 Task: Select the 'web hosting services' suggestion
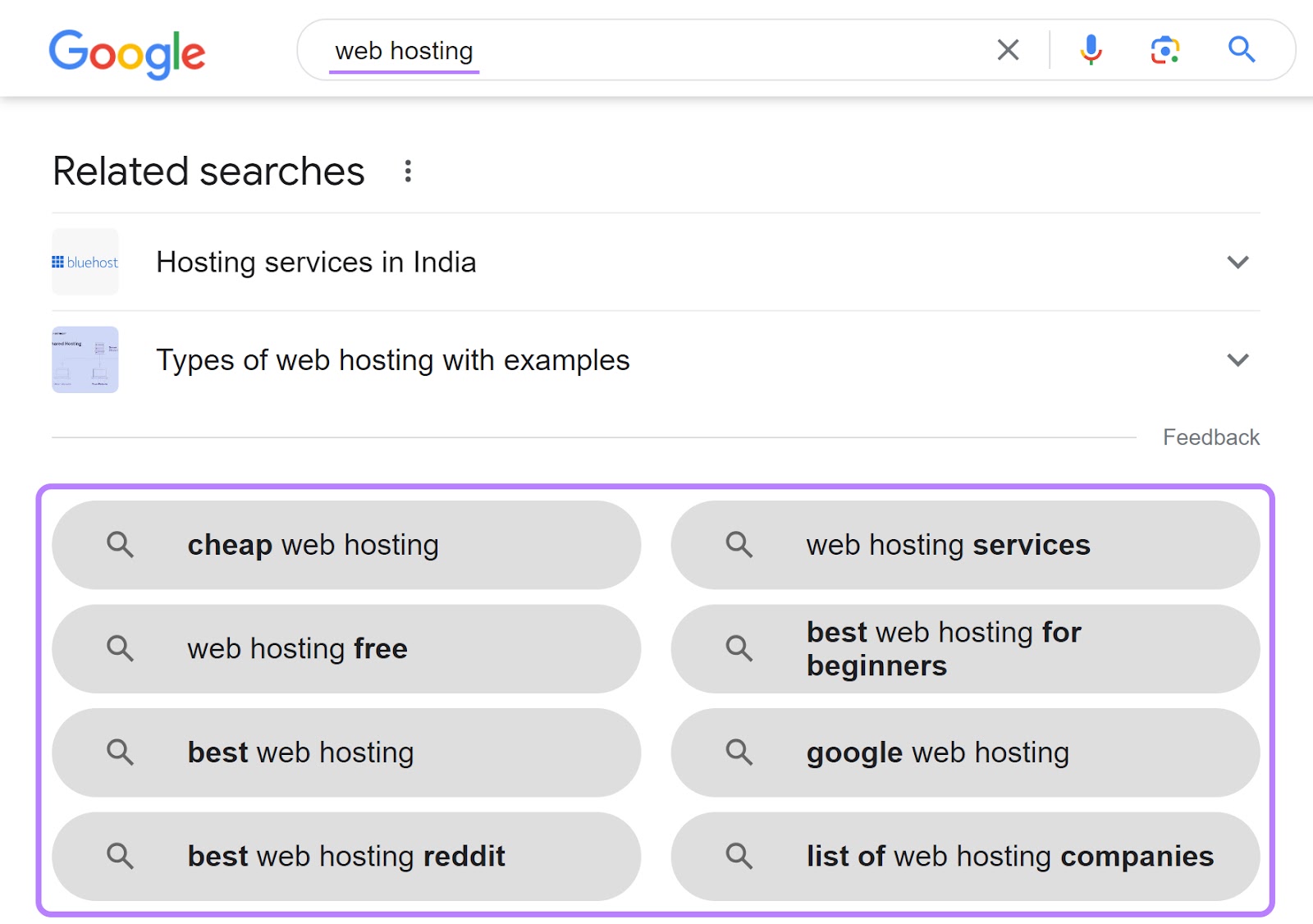(948, 544)
